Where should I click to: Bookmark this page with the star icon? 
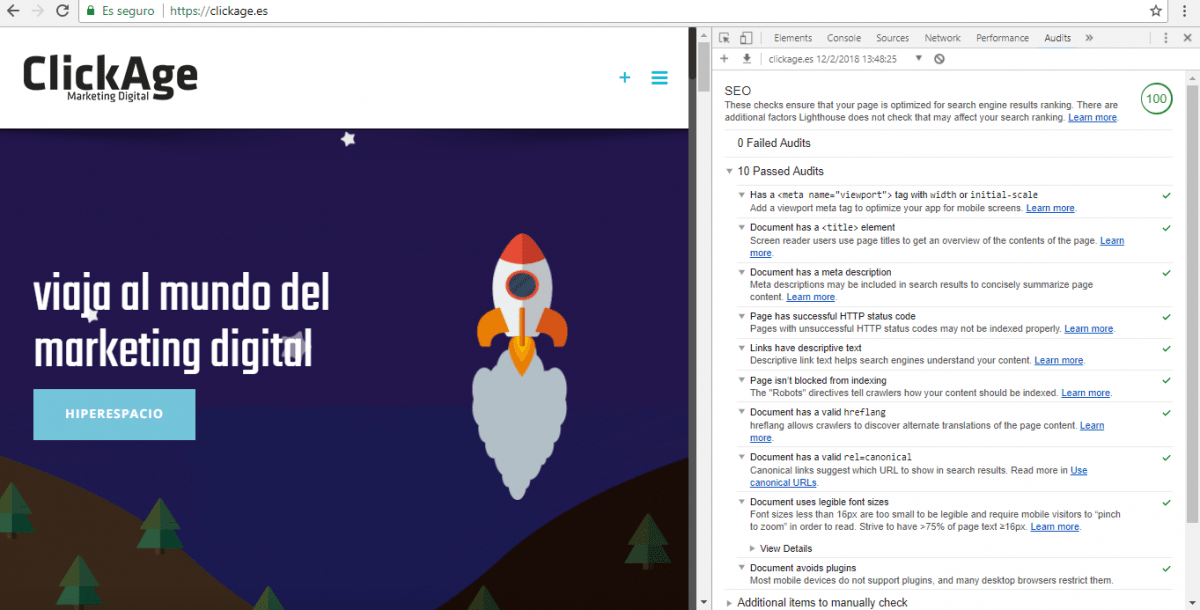click(1156, 11)
